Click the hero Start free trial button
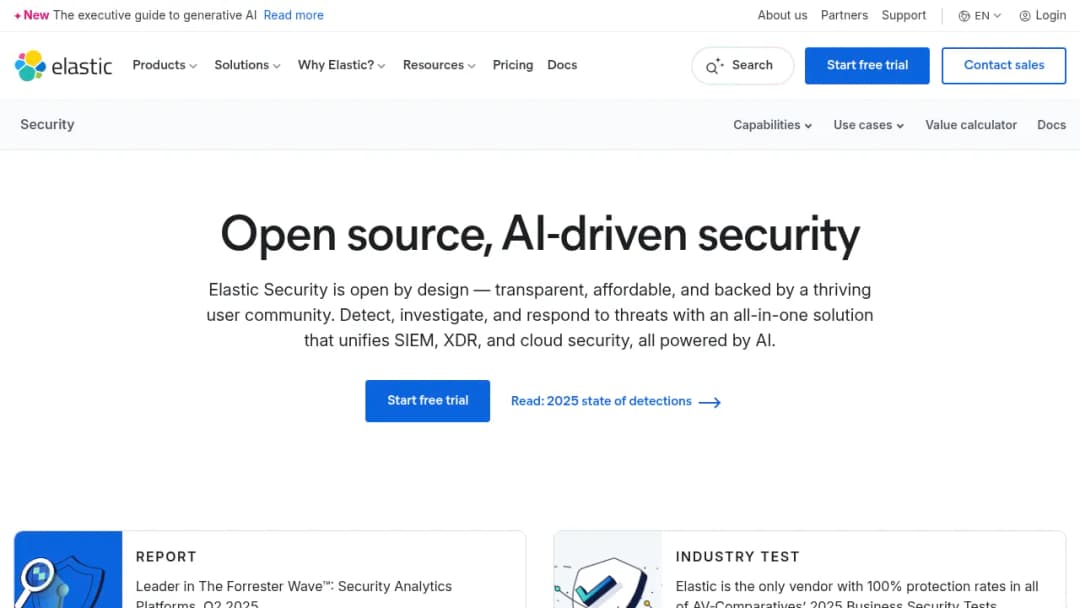The height and width of the screenshot is (608, 1080). (x=428, y=401)
